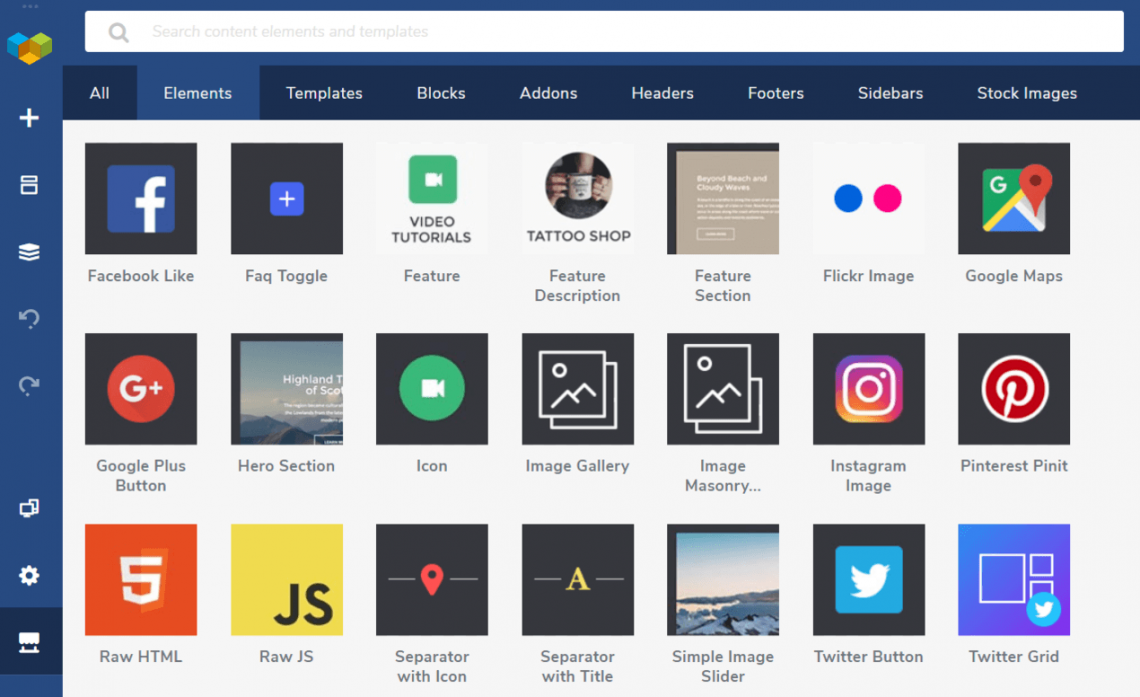
Task: Click the search magnifier icon
Action: pyautogui.click(x=117, y=31)
